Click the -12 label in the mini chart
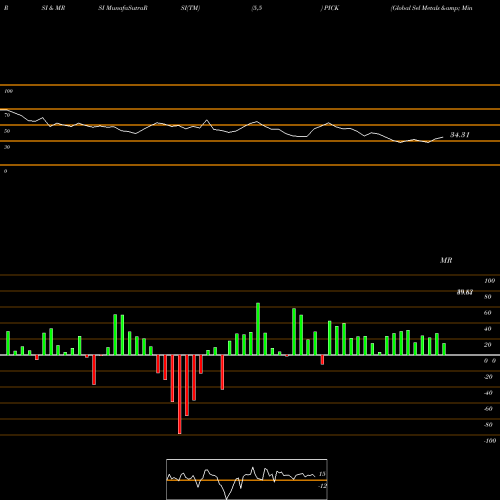Image resolution: width=500 pixels, height=500 pixels. click(322, 486)
